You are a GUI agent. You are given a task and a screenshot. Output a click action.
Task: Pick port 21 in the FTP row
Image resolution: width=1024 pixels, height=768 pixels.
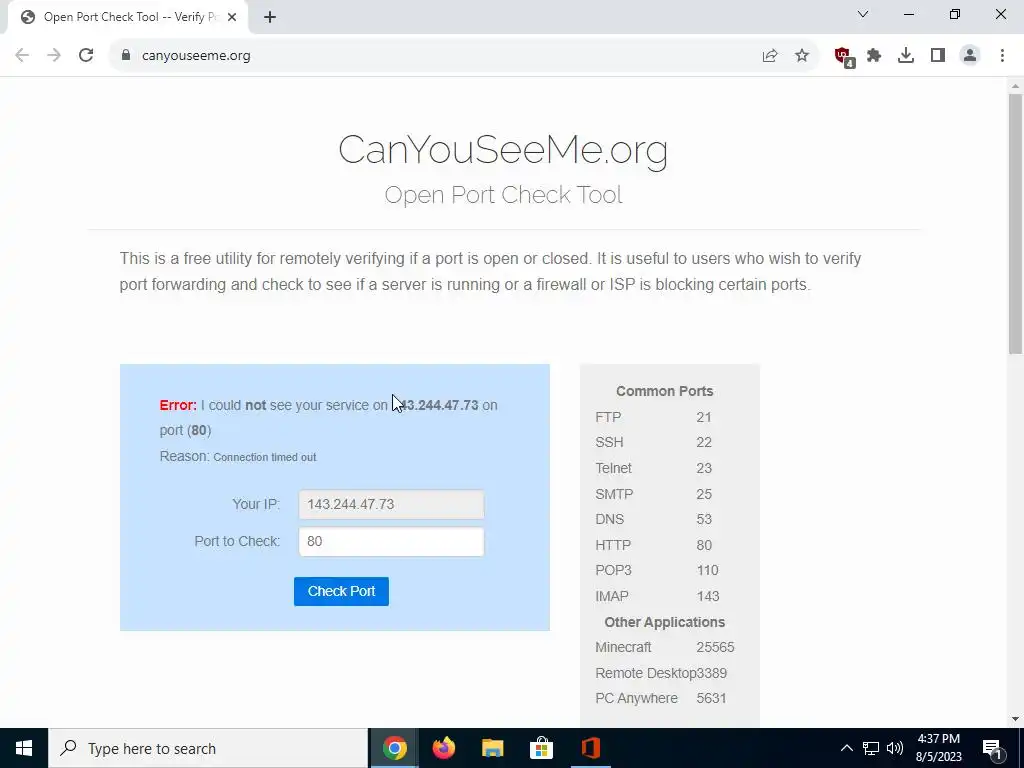pos(703,417)
